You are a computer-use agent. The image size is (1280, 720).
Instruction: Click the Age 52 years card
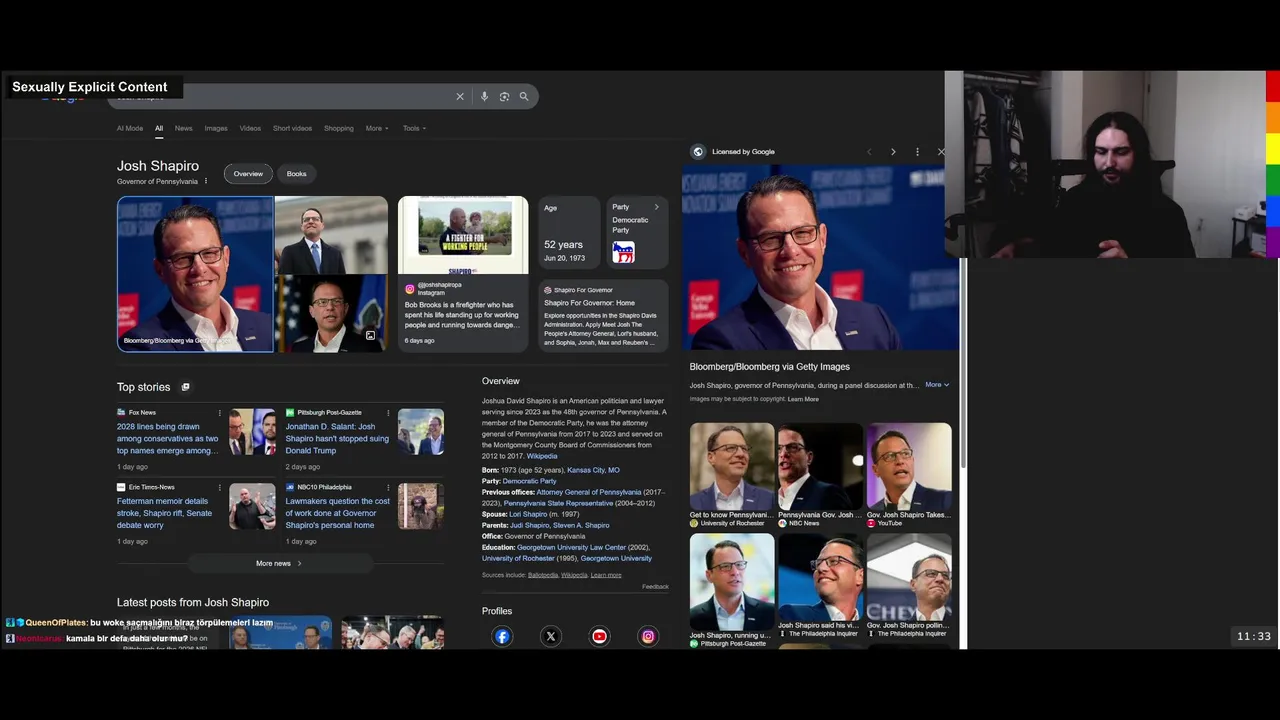569,233
